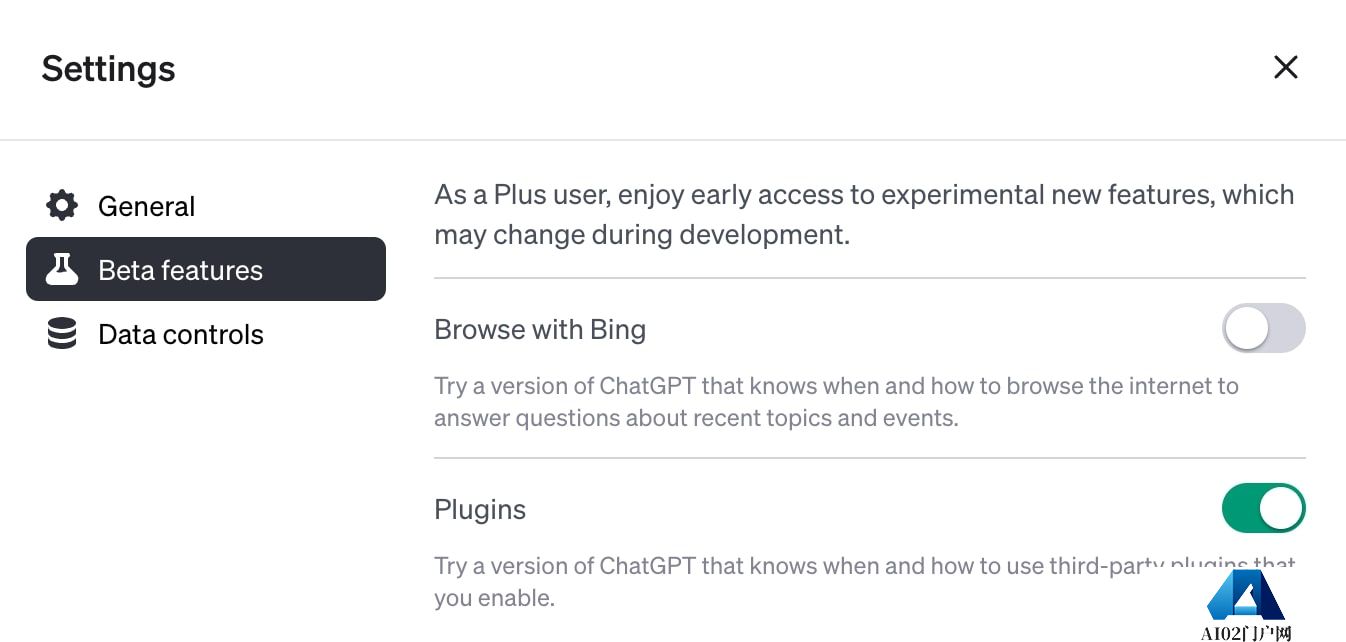
Task: Disable the green Plugins switch
Action: [1264, 508]
